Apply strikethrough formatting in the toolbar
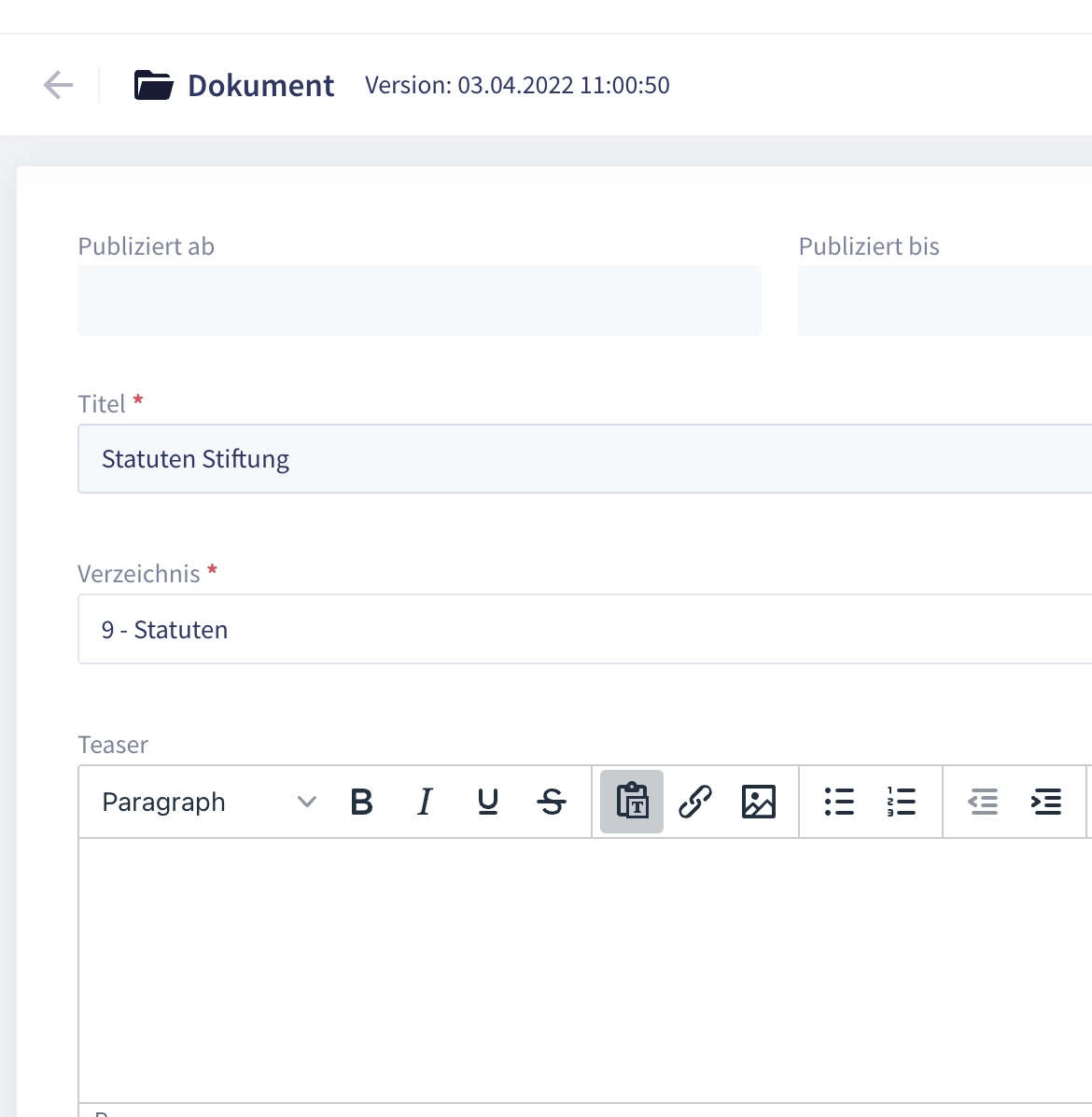The width and height of the screenshot is (1092, 1117). (x=552, y=802)
